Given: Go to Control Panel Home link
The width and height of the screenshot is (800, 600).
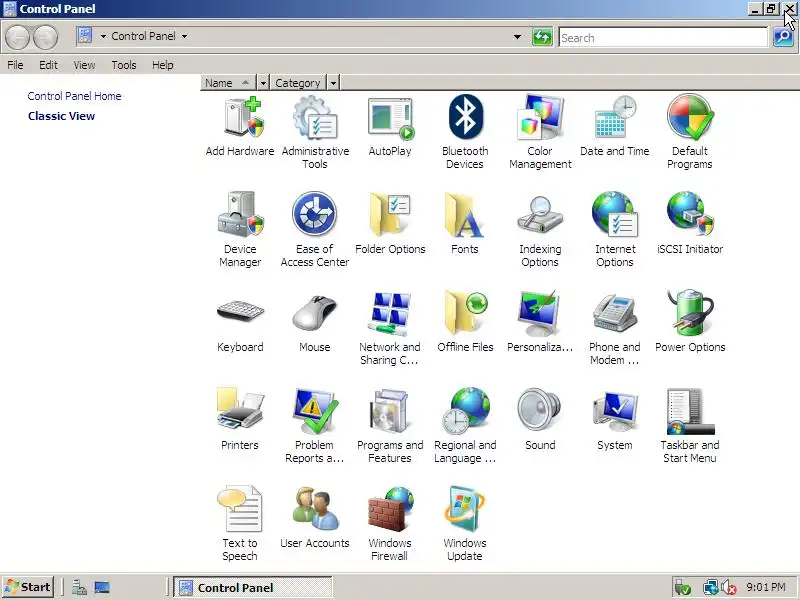Looking at the screenshot, I should [74, 96].
